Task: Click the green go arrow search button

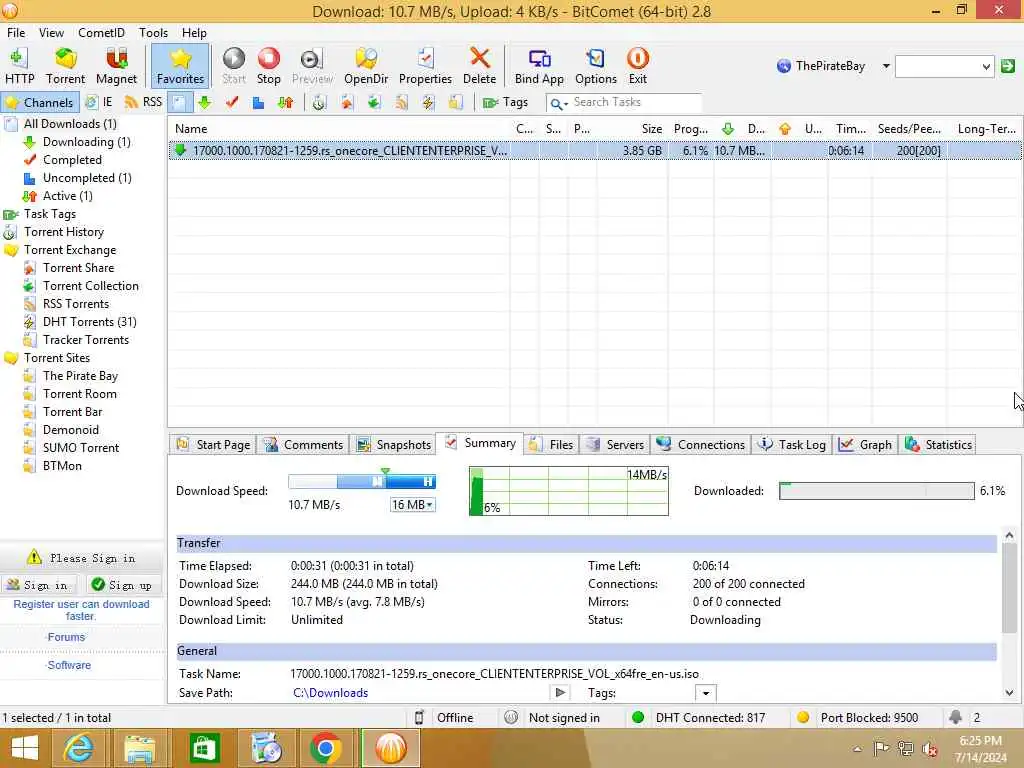Action: pyautogui.click(x=1008, y=66)
